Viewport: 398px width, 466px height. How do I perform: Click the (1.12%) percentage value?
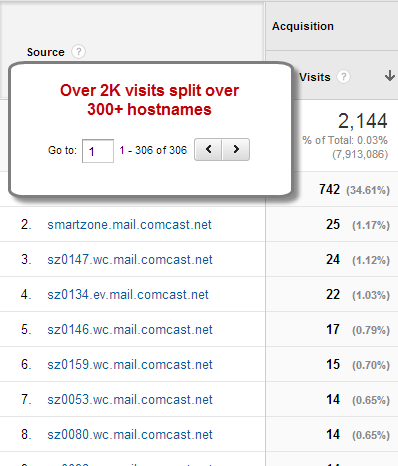tap(371, 260)
